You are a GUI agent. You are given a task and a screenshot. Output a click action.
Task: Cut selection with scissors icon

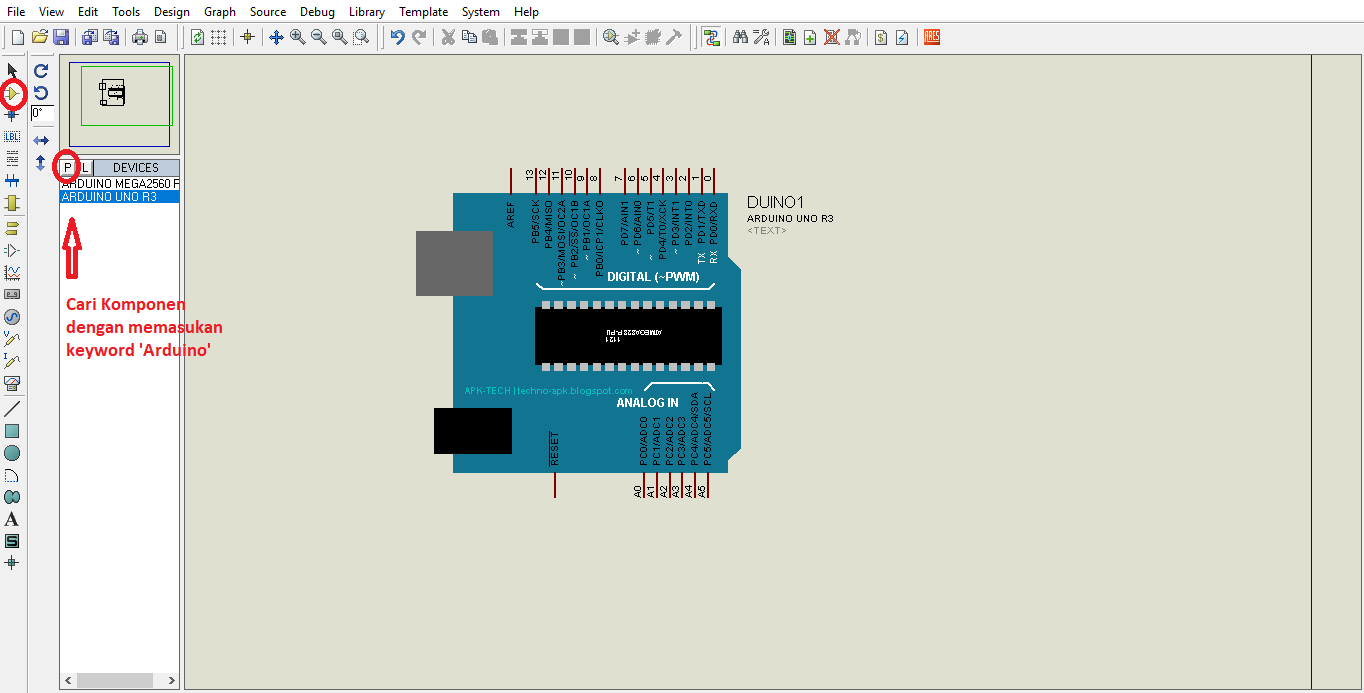[x=448, y=37]
